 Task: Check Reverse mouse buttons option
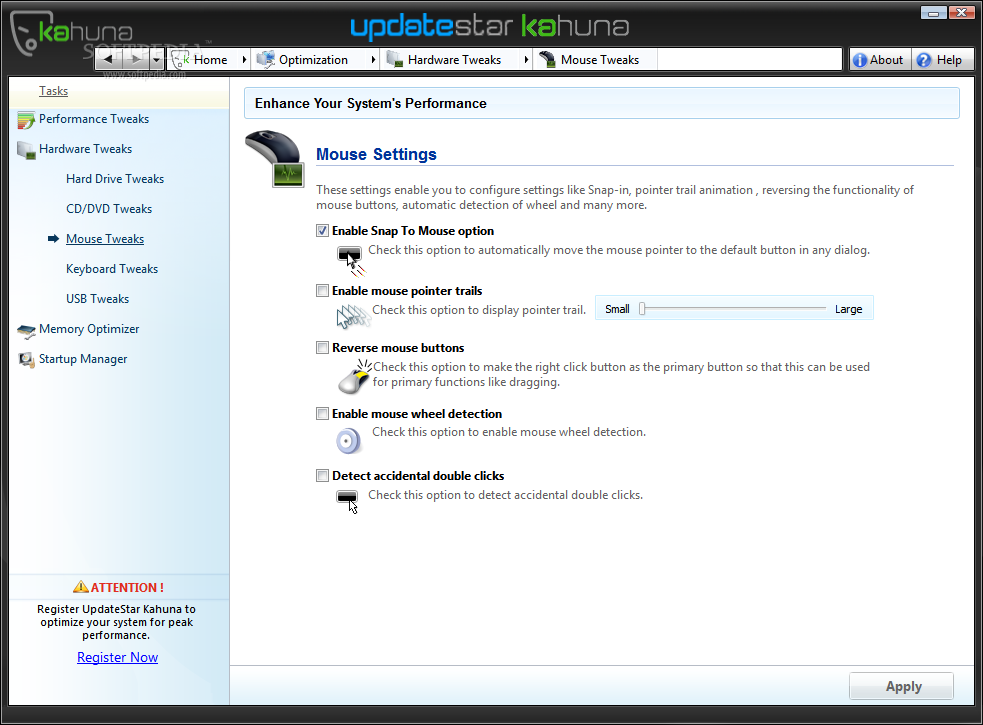click(322, 347)
